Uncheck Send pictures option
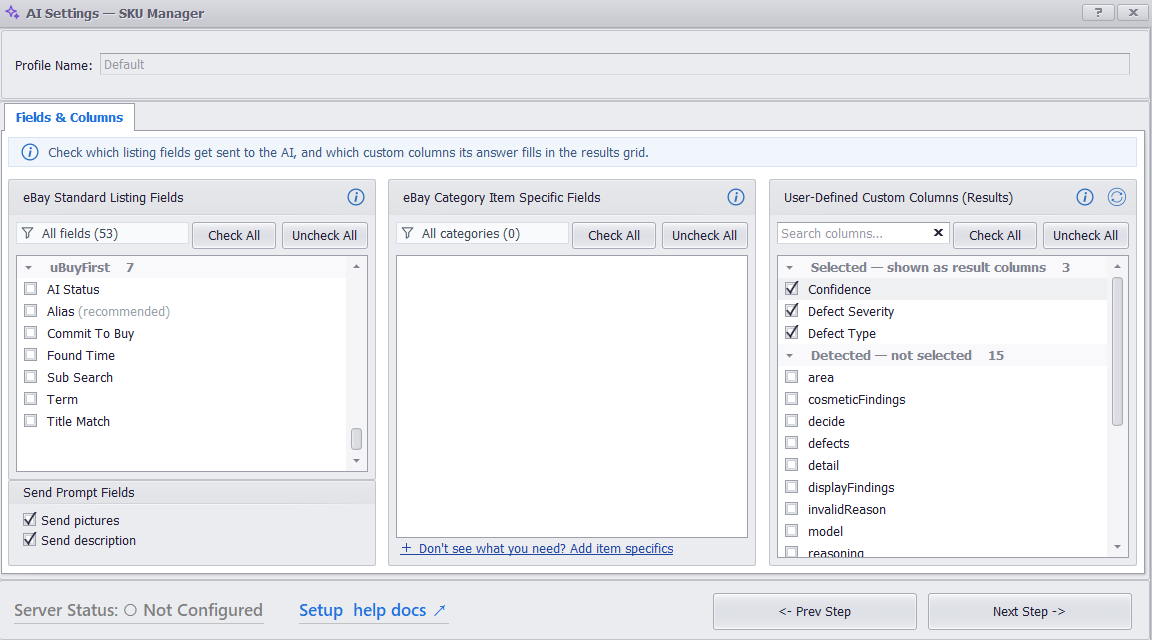The width and height of the screenshot is (1152, 640). (30, 519)
